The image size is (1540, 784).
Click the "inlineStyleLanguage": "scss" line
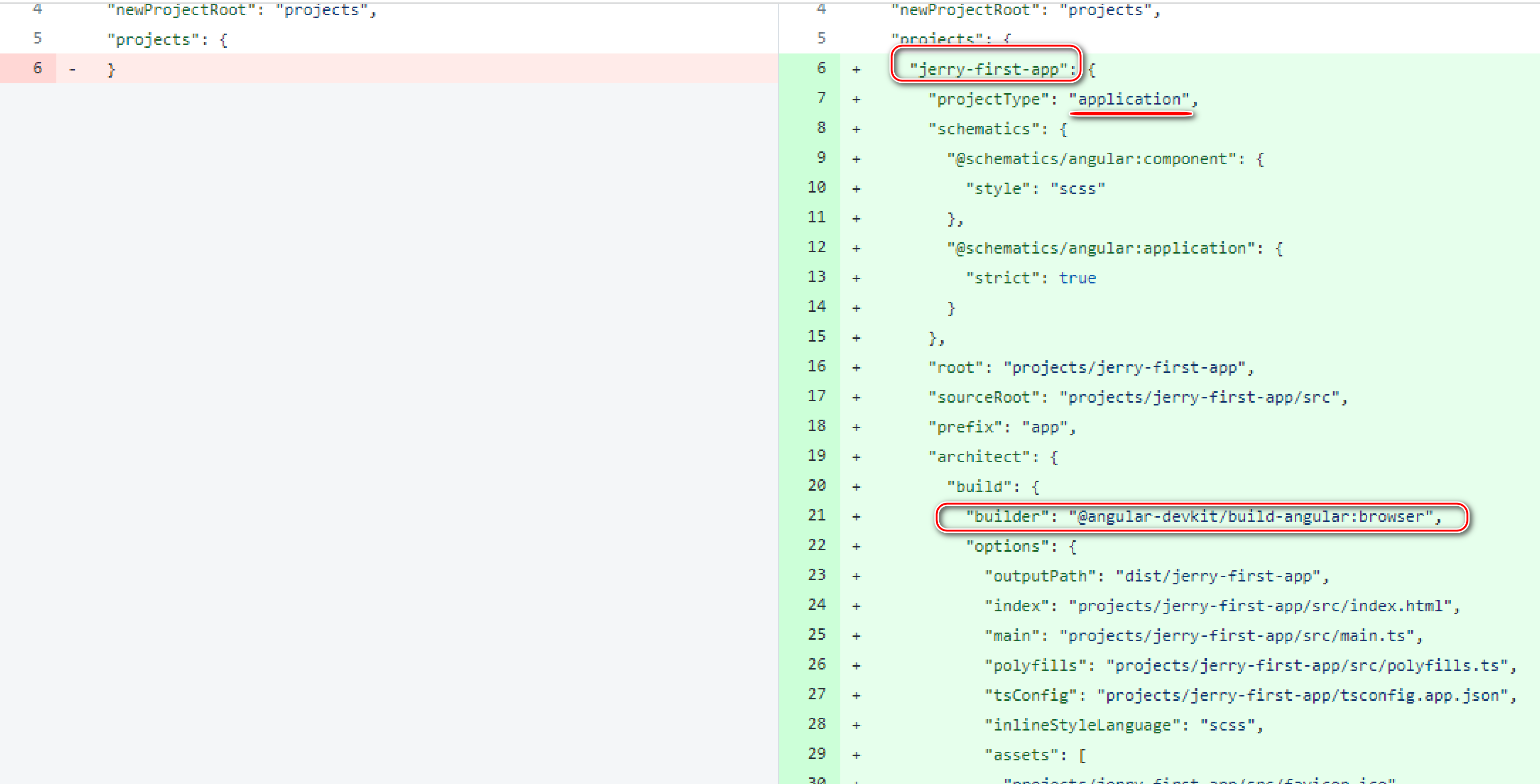(x=1124, y=725)
